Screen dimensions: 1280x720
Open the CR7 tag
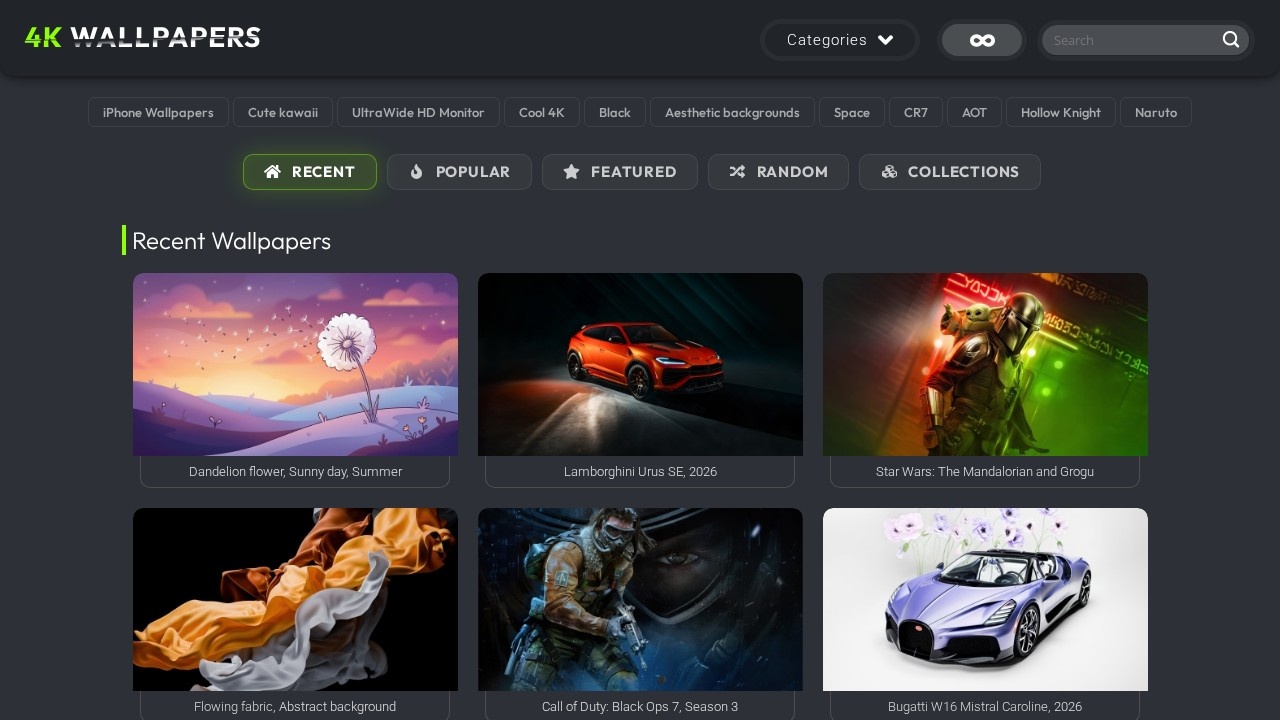pos(916,112)
